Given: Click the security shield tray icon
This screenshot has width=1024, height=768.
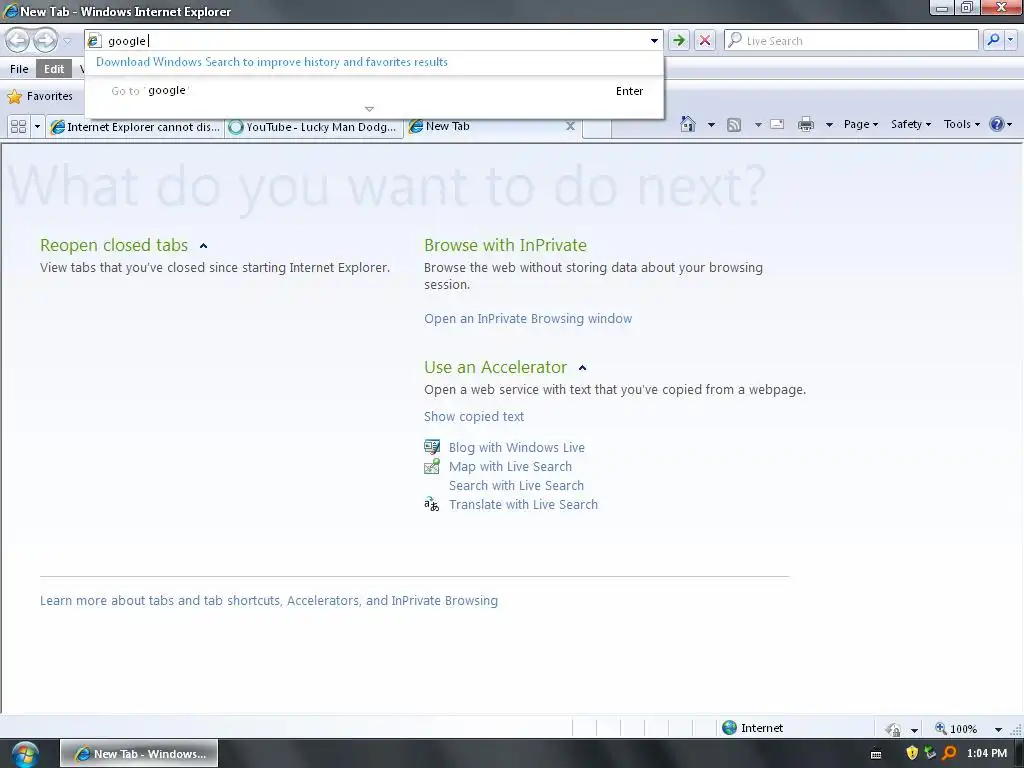Looking at the screenshot, I should tap(912, 753).
